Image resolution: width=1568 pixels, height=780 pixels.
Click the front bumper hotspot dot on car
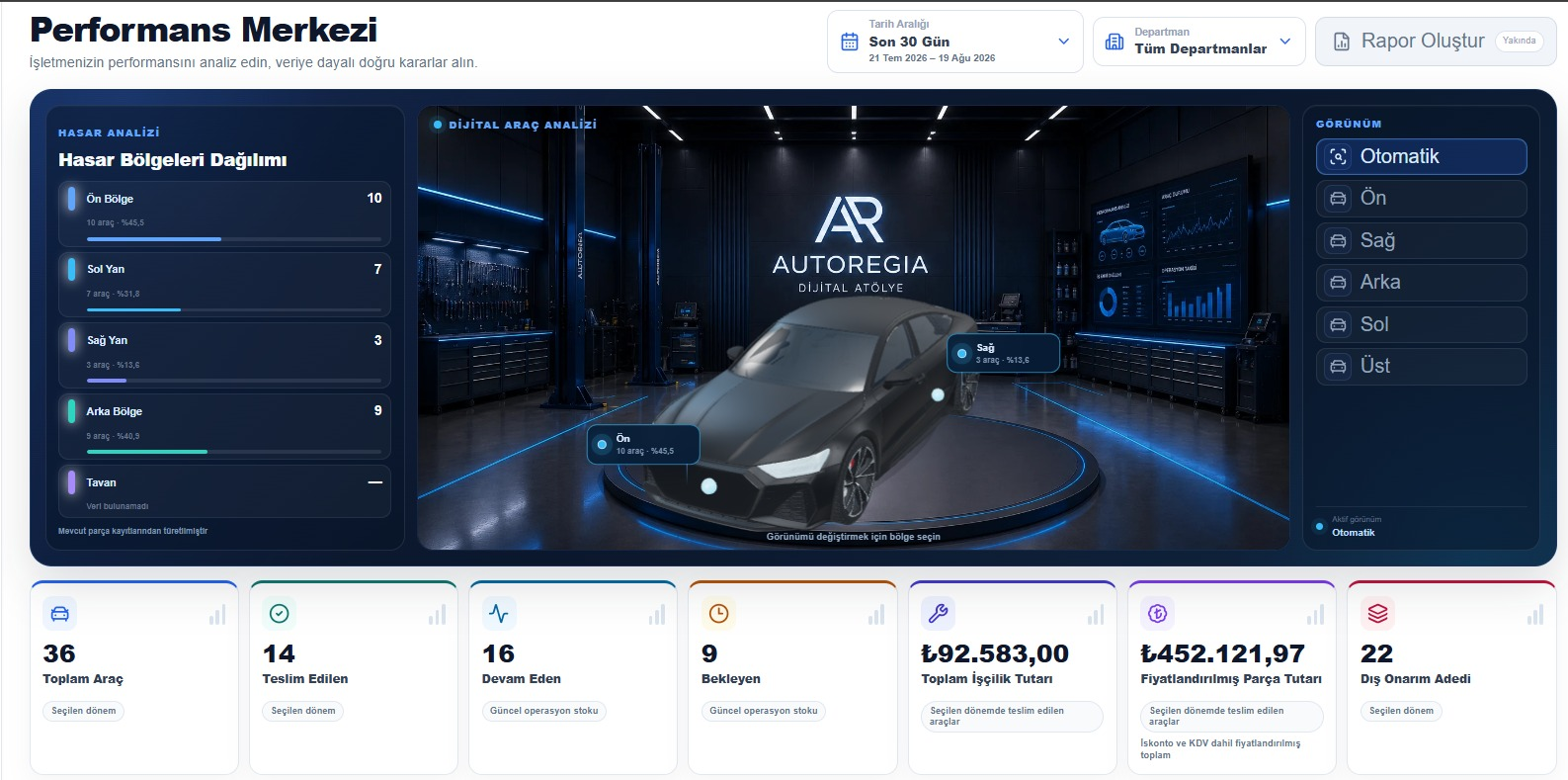708,486
